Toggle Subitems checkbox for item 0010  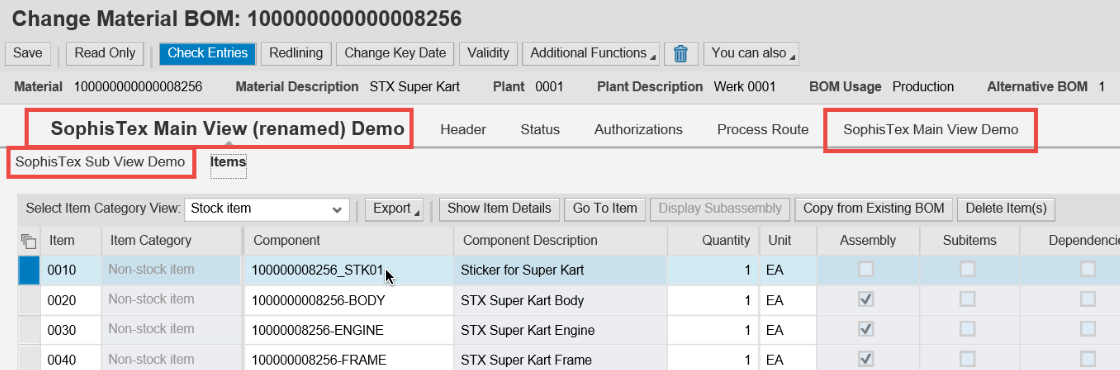(x=967, y=269)
